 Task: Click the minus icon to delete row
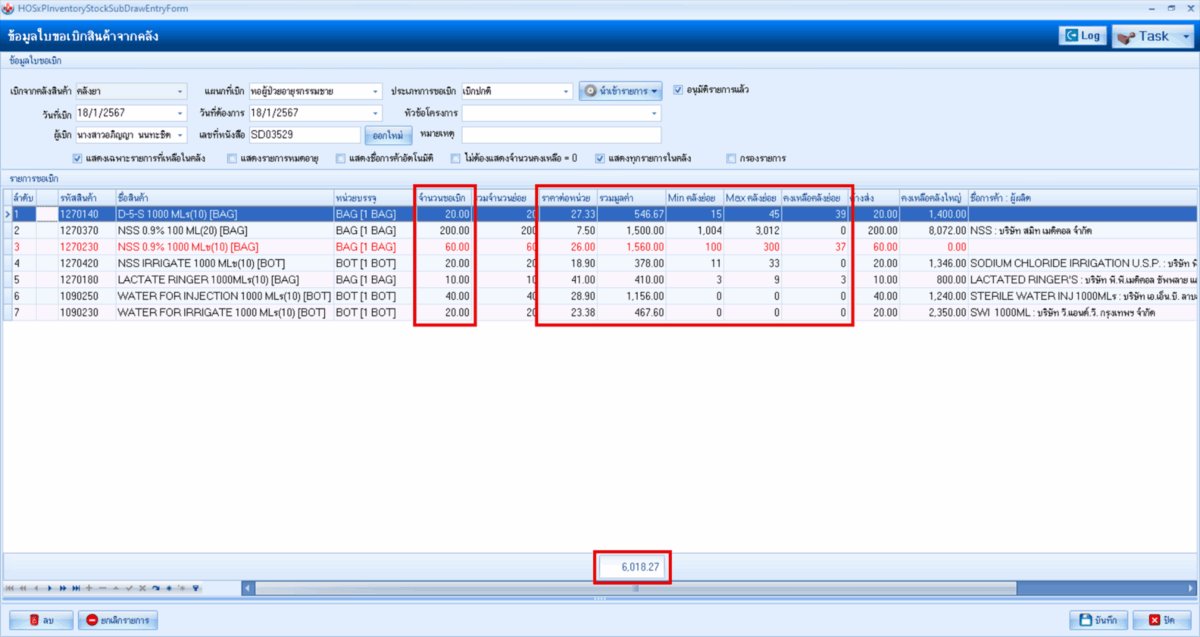[x=101, y=588]
